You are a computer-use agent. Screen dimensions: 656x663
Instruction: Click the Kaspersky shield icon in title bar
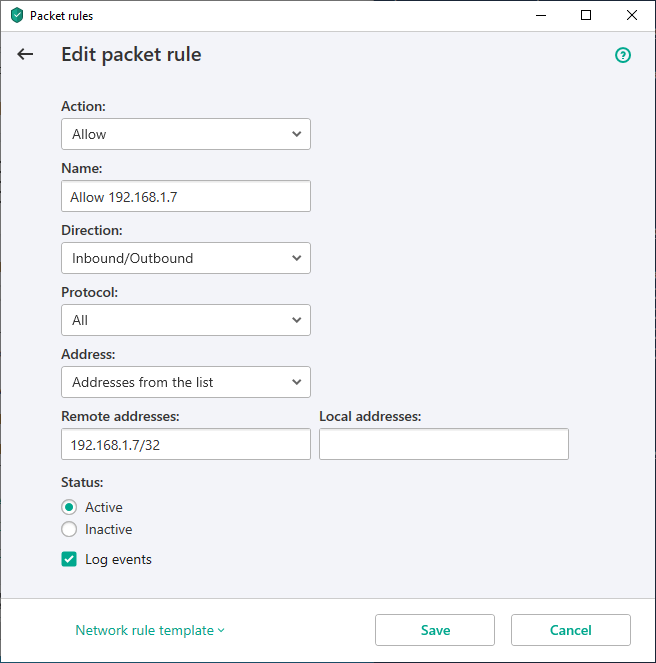[x=17, y=15]
